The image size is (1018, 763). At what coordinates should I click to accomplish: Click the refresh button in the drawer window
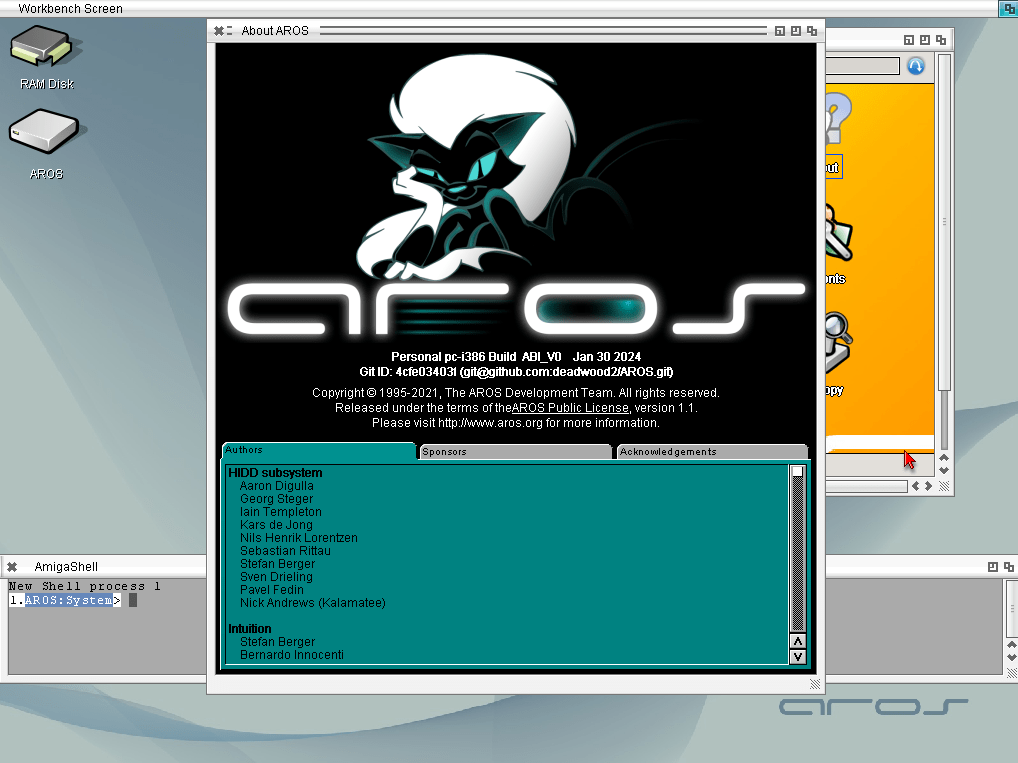(x=916, y=66)
